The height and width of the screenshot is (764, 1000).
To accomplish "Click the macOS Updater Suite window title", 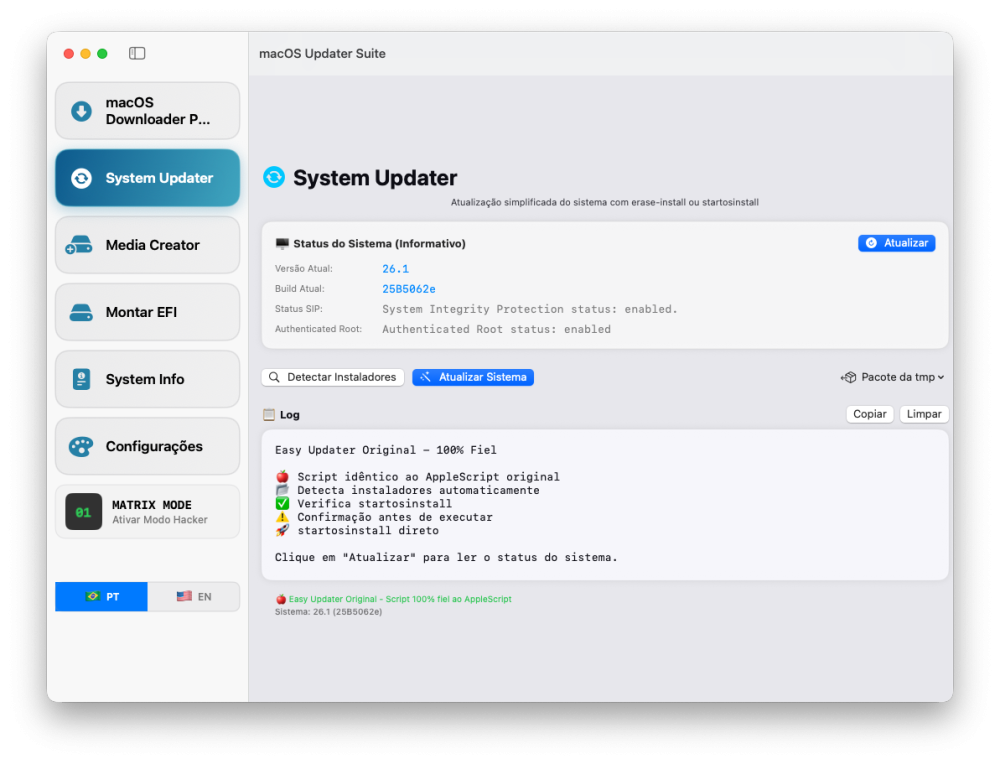I will pyautogui.click(x=322, y=54).
